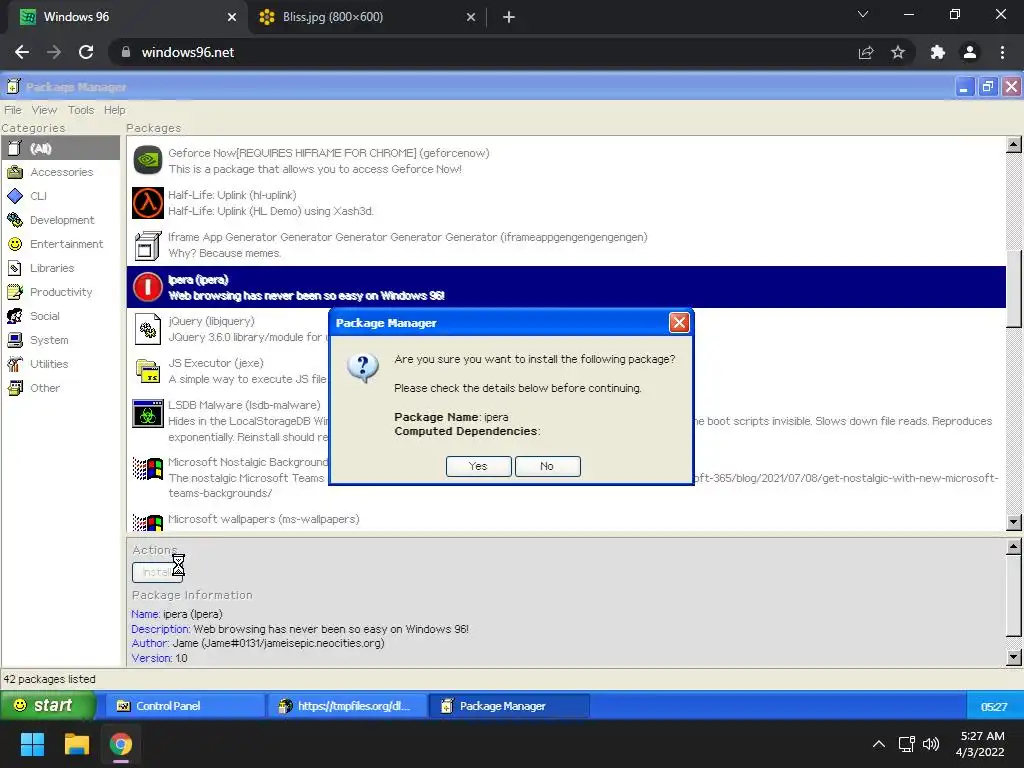Image resolution: width=1024 pixels, height=768 pixels.
Task: Open the Chrome extensions puzzle icon
Action: click(x=938, y=52)
